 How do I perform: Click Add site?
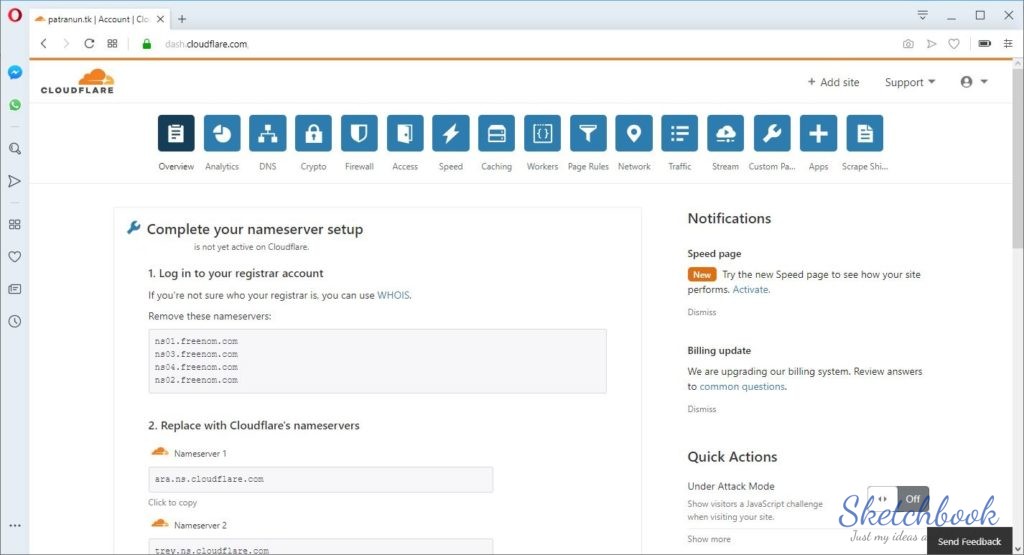(833, 82)
